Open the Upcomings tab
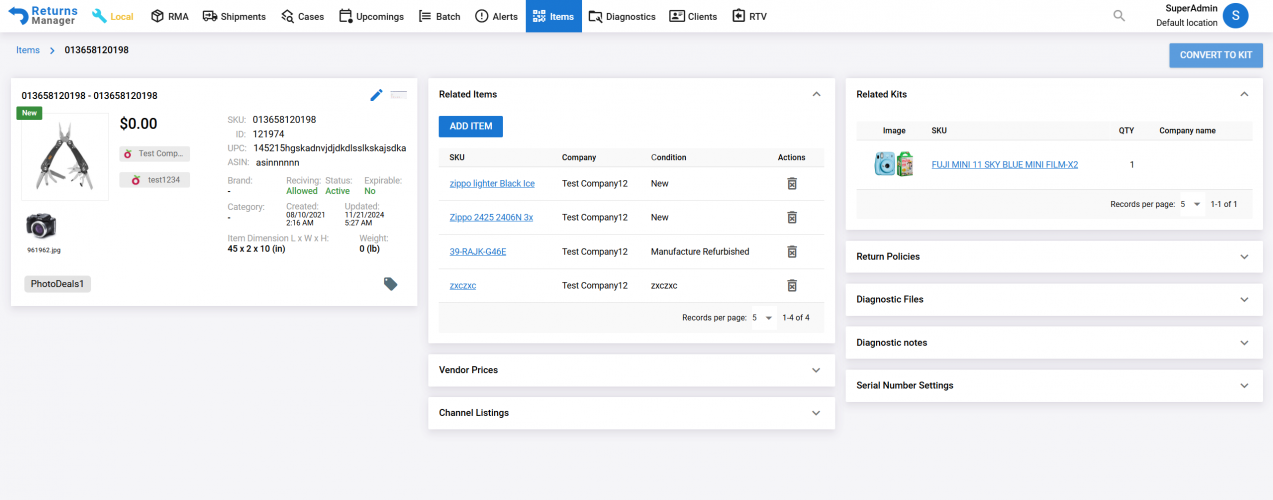This screenshot has height=500, width=1273. tap(371, 16)
